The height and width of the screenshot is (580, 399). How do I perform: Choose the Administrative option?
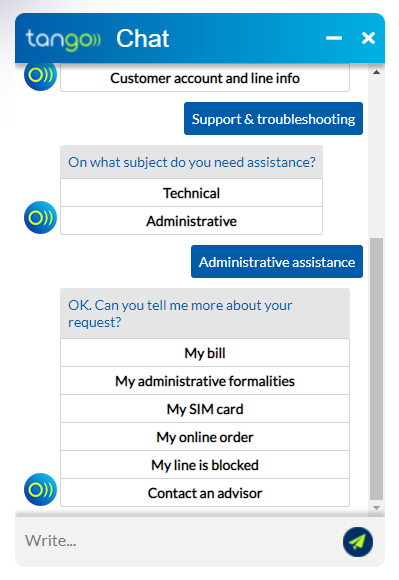point(192,221)
